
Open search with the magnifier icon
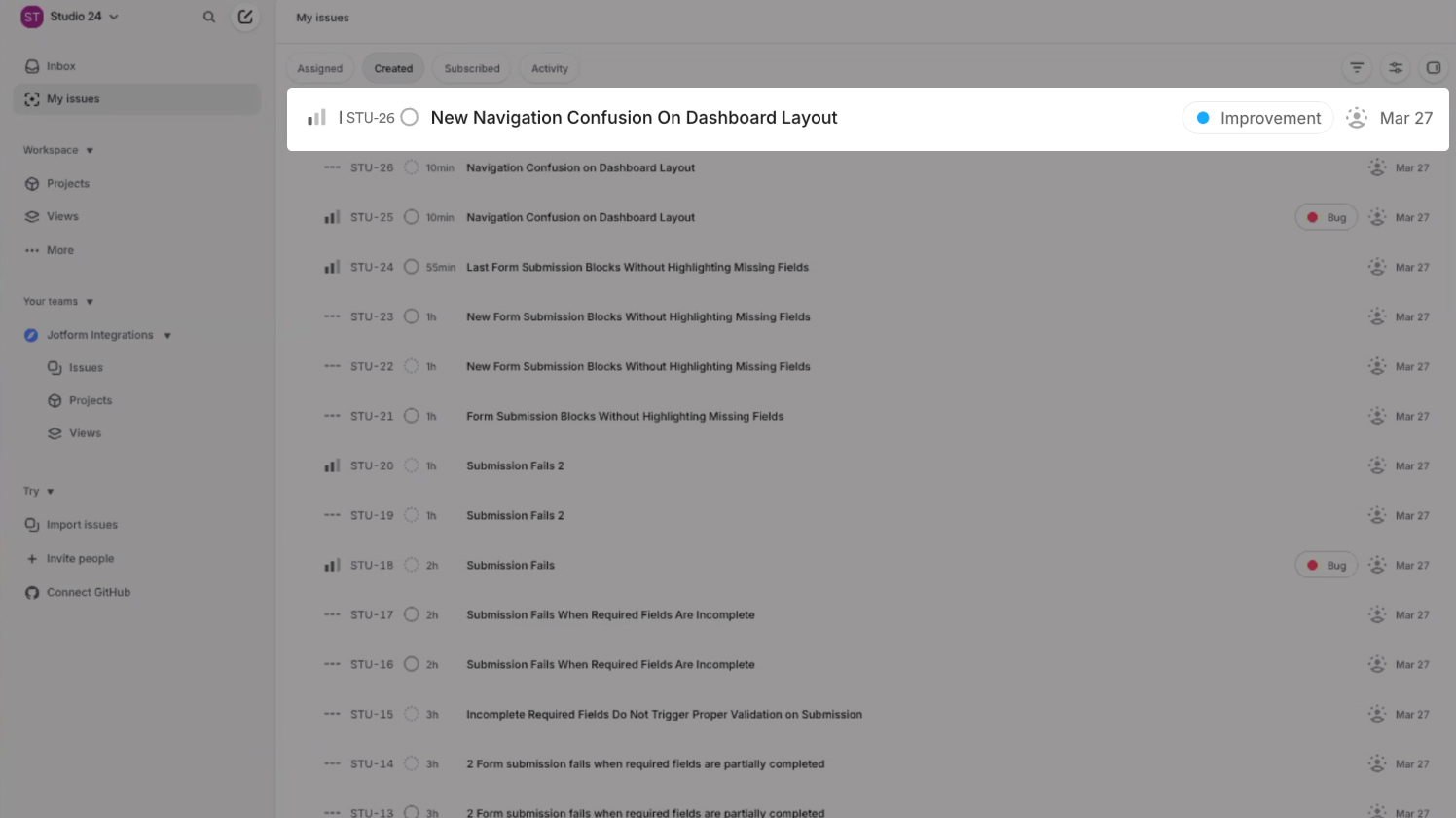pyautogui.click(x=208, y=17)
